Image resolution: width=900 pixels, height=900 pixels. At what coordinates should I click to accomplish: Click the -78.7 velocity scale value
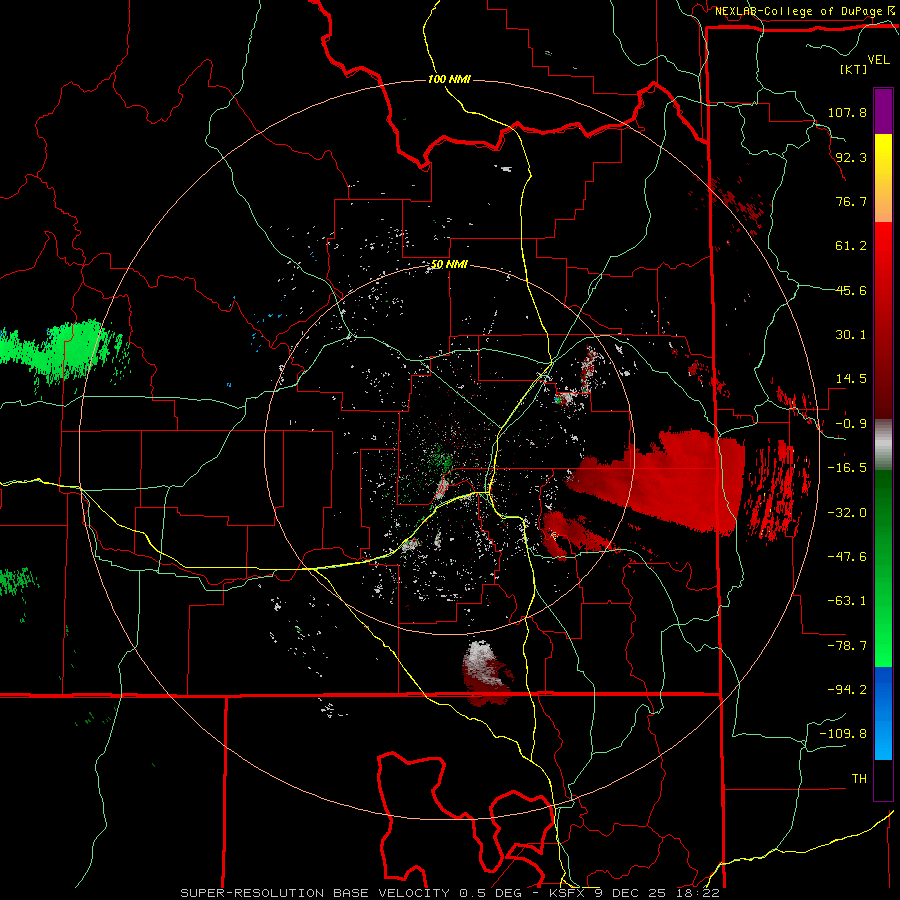tap(847, 646)
